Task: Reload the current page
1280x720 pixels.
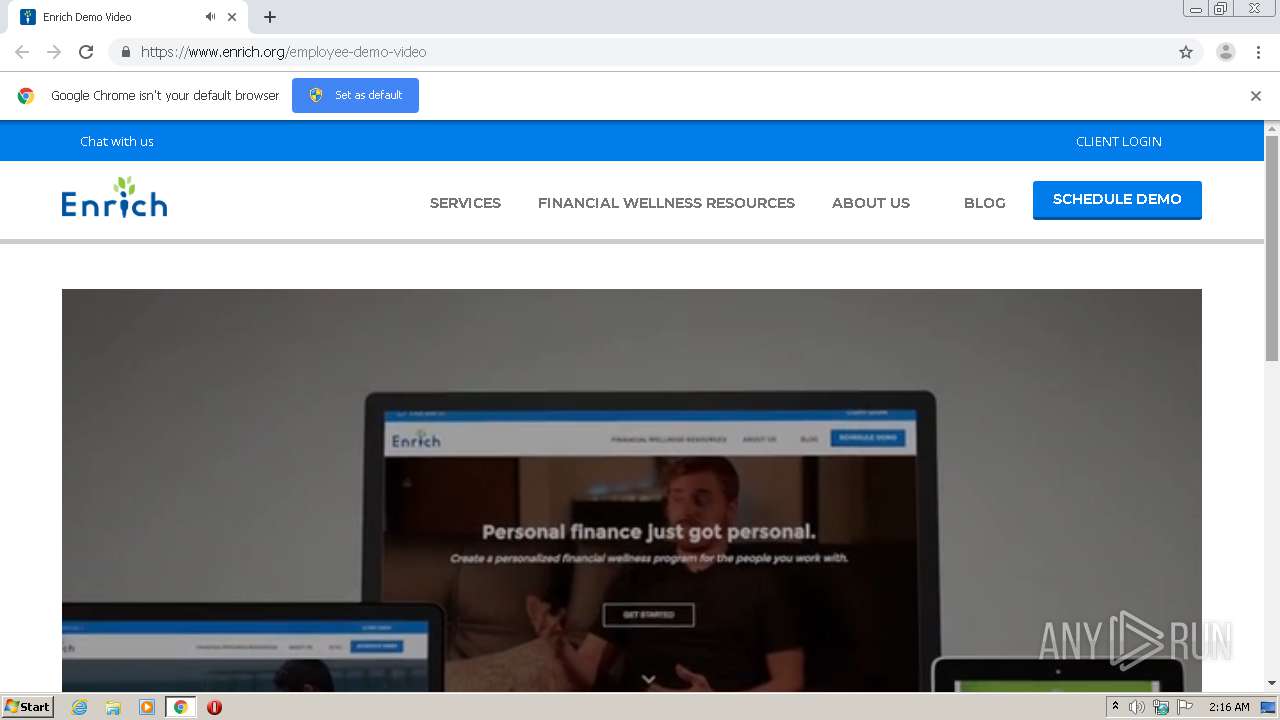Action: 86,52
